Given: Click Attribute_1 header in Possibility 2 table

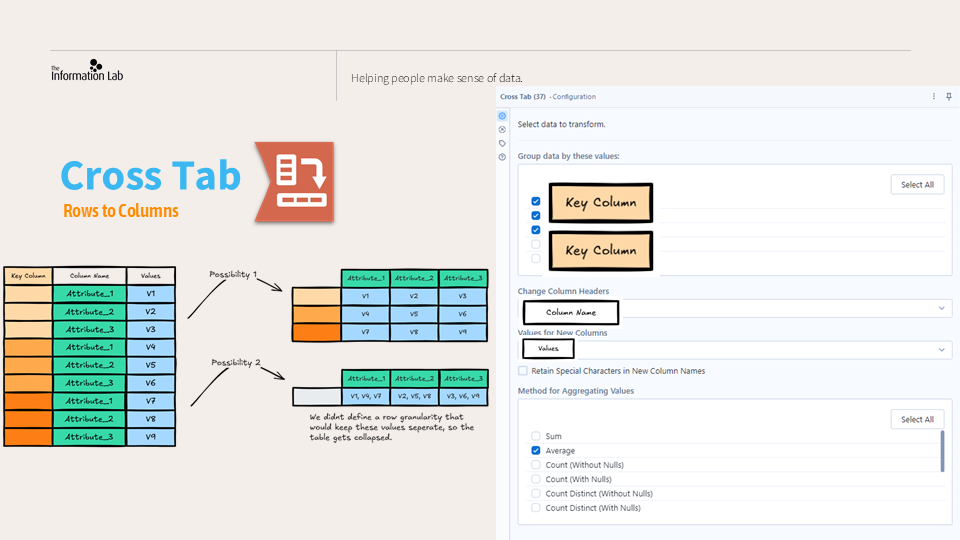Looking at the screenshot, I should coord(366,378).
